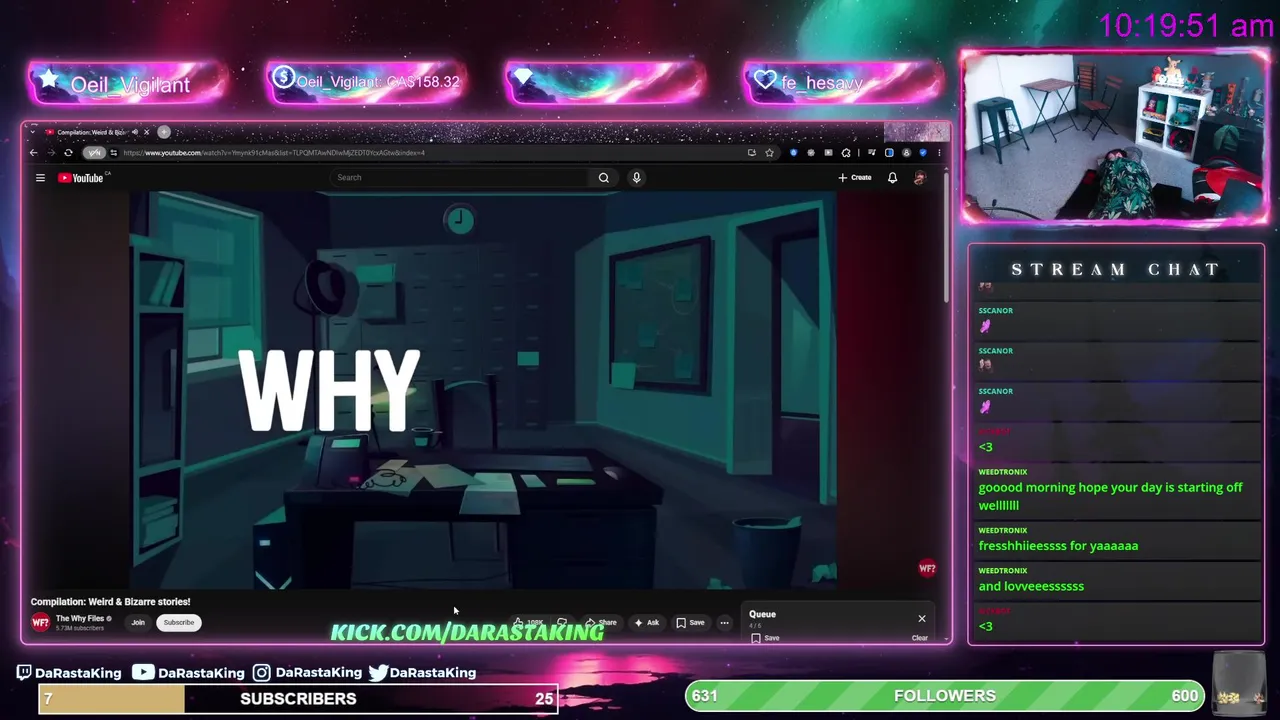Click the browser address bar URL

(x=275, y=153)
